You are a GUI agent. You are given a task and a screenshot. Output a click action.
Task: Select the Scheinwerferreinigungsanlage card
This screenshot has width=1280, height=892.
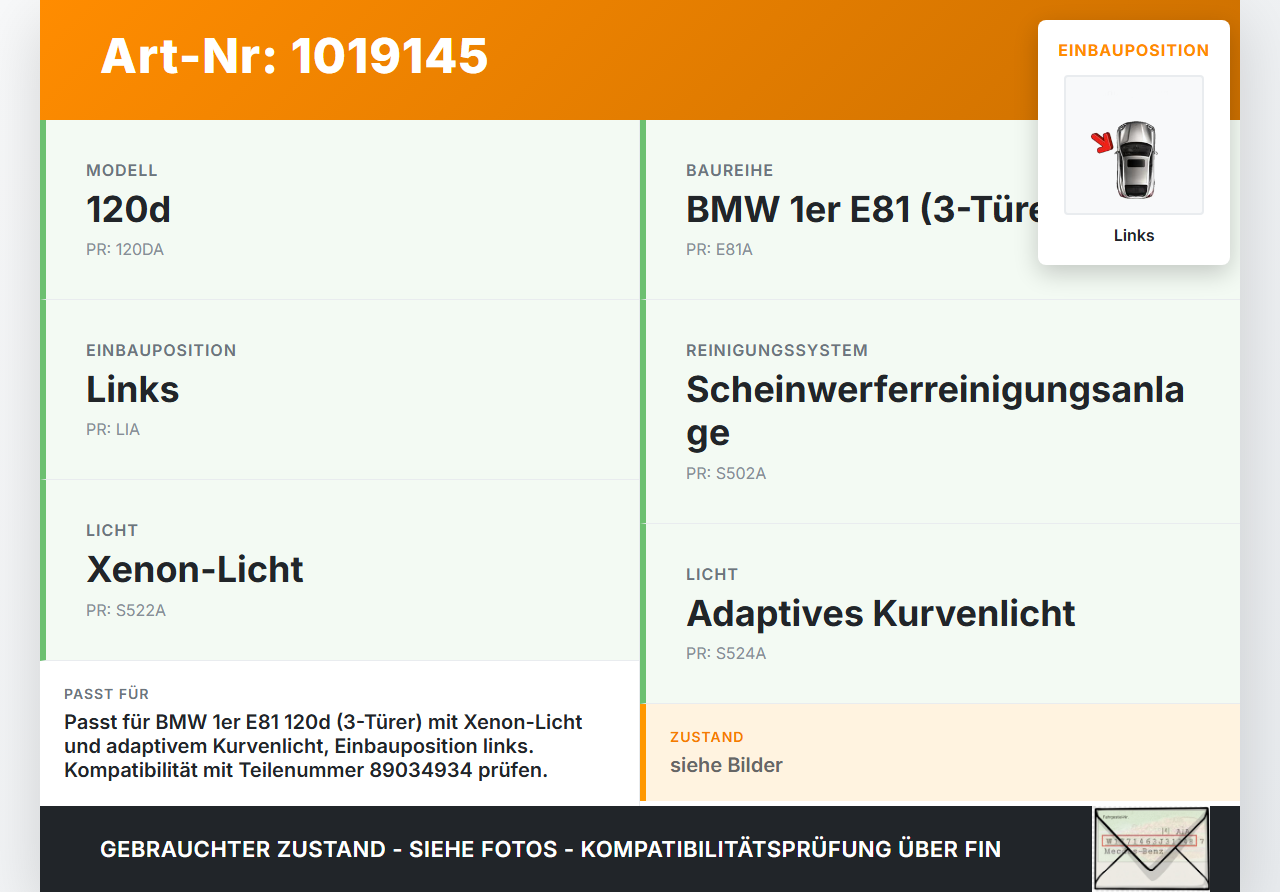pyautogui.click(x=935, y=410)
